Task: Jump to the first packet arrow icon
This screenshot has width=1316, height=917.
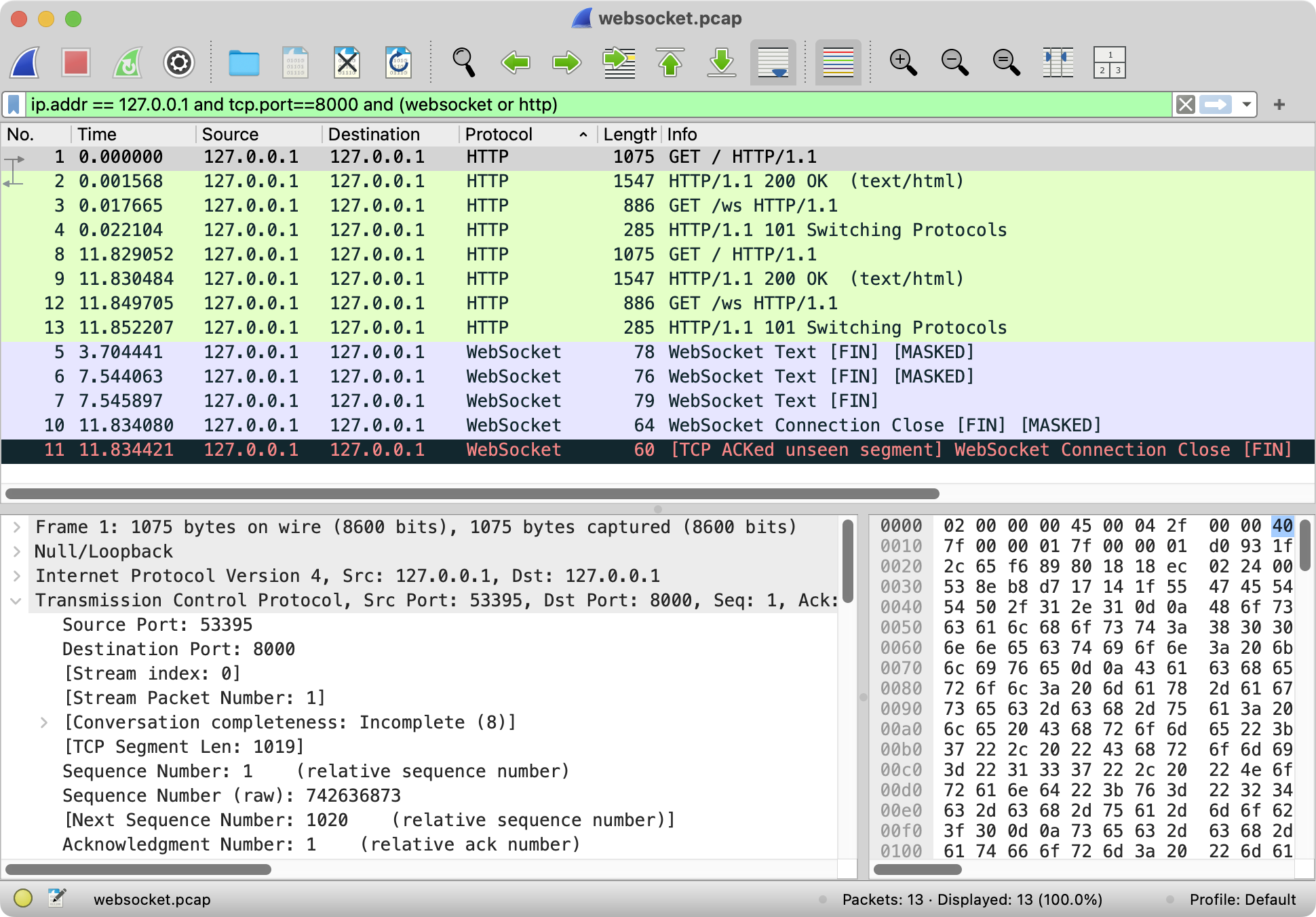Action: click(x=670, y=62)
